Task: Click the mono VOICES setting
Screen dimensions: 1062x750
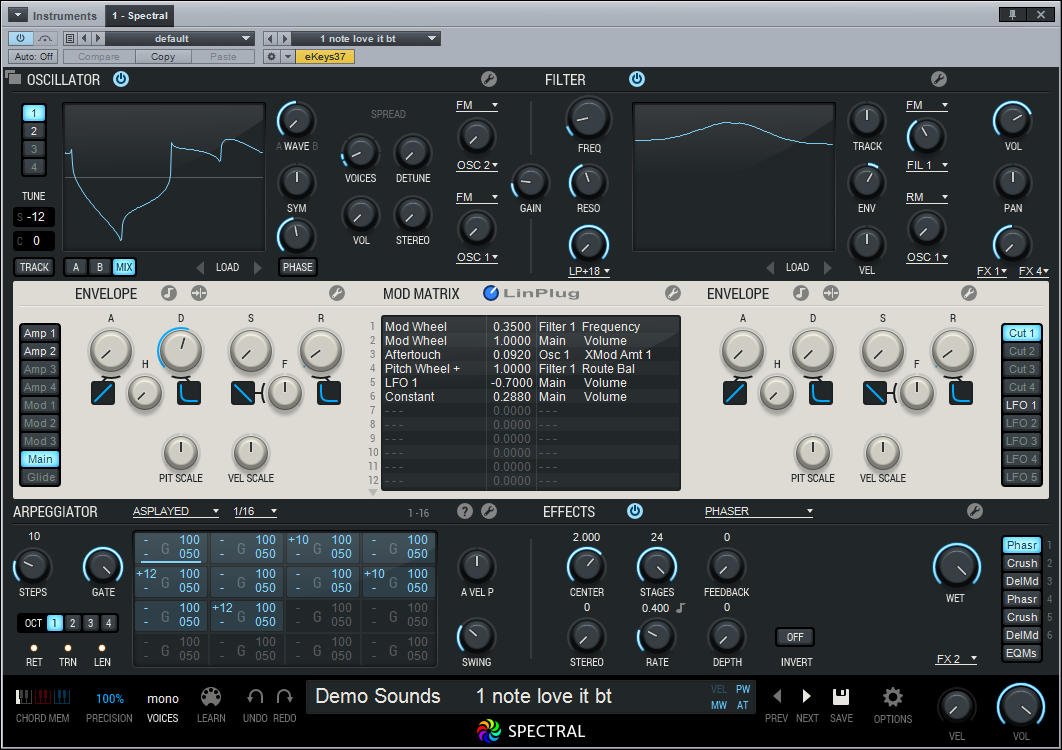Action: 163,699
